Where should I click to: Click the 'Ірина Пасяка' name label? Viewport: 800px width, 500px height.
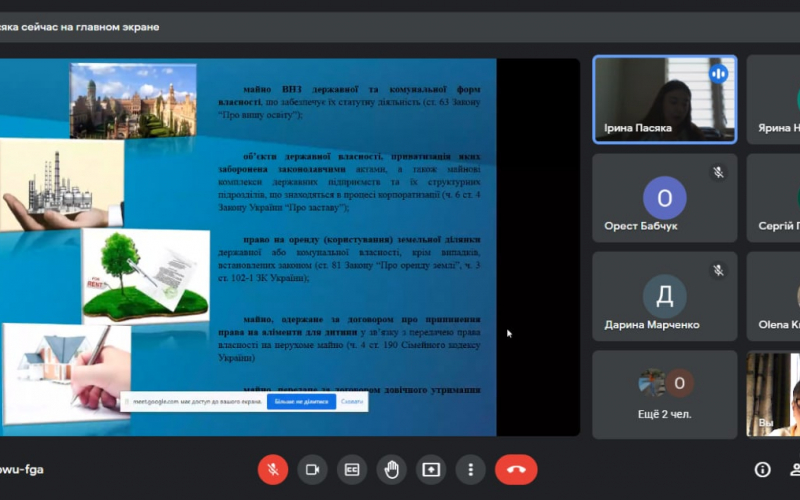coord(638,128)
